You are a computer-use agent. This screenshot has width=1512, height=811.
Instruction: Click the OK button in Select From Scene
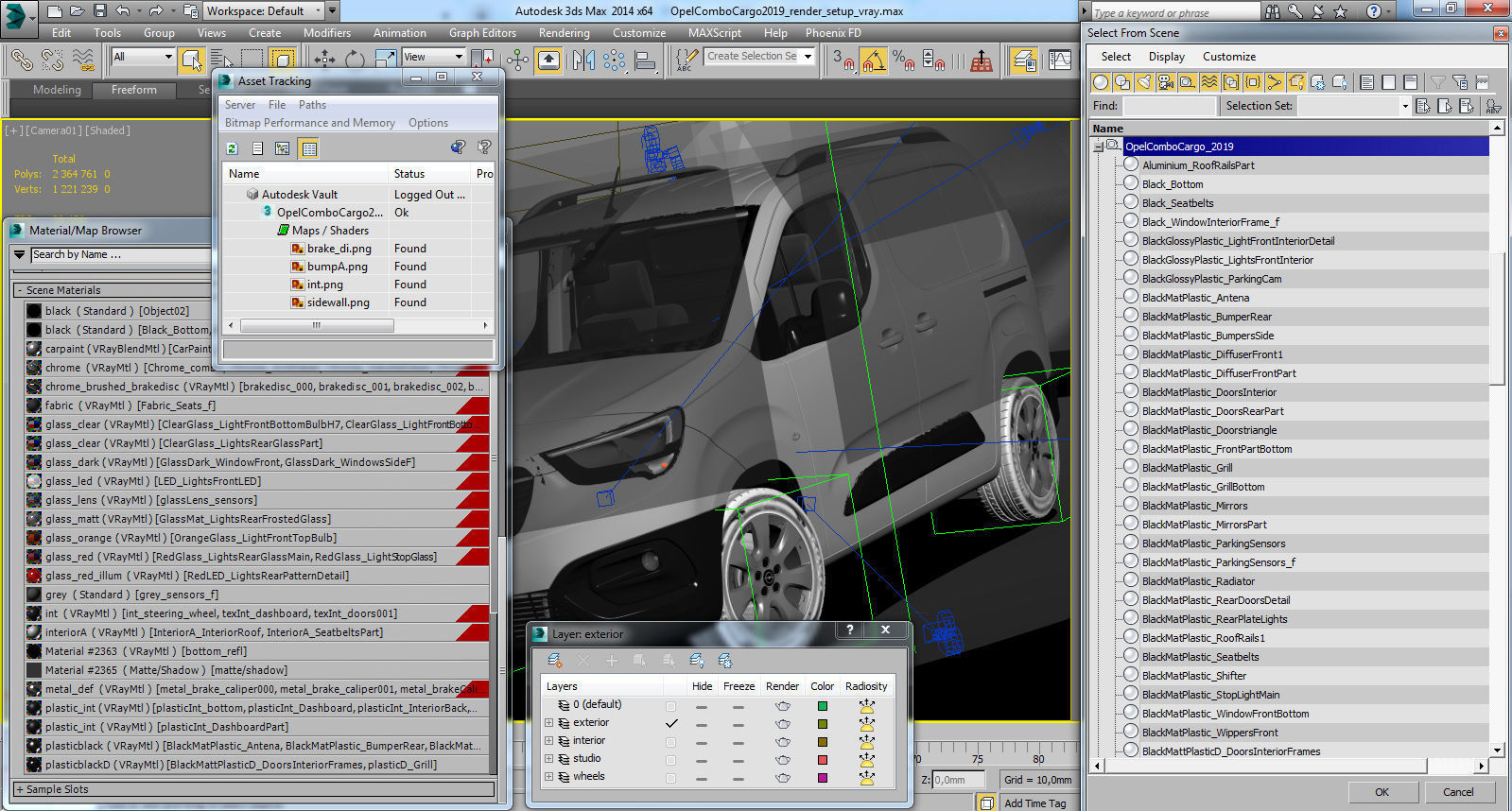[1382, 792]
